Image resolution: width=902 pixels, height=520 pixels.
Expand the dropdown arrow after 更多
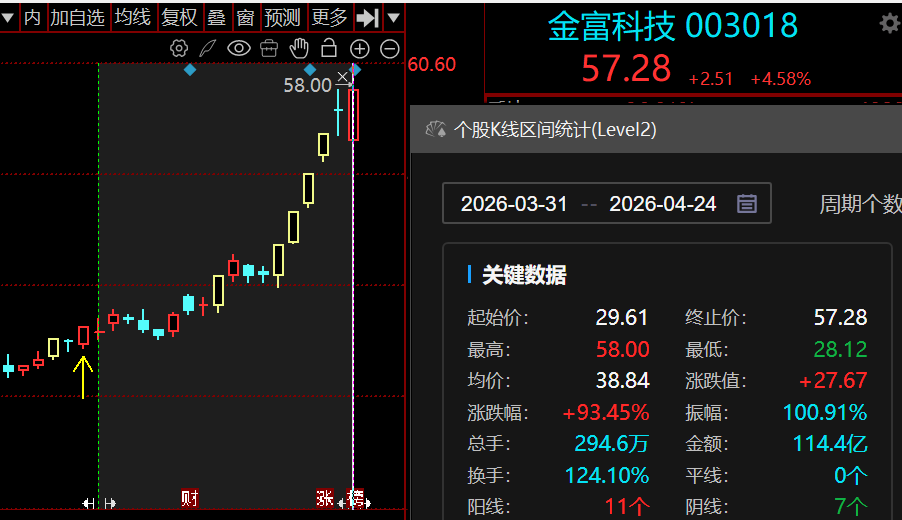click(x=393, y=18)
